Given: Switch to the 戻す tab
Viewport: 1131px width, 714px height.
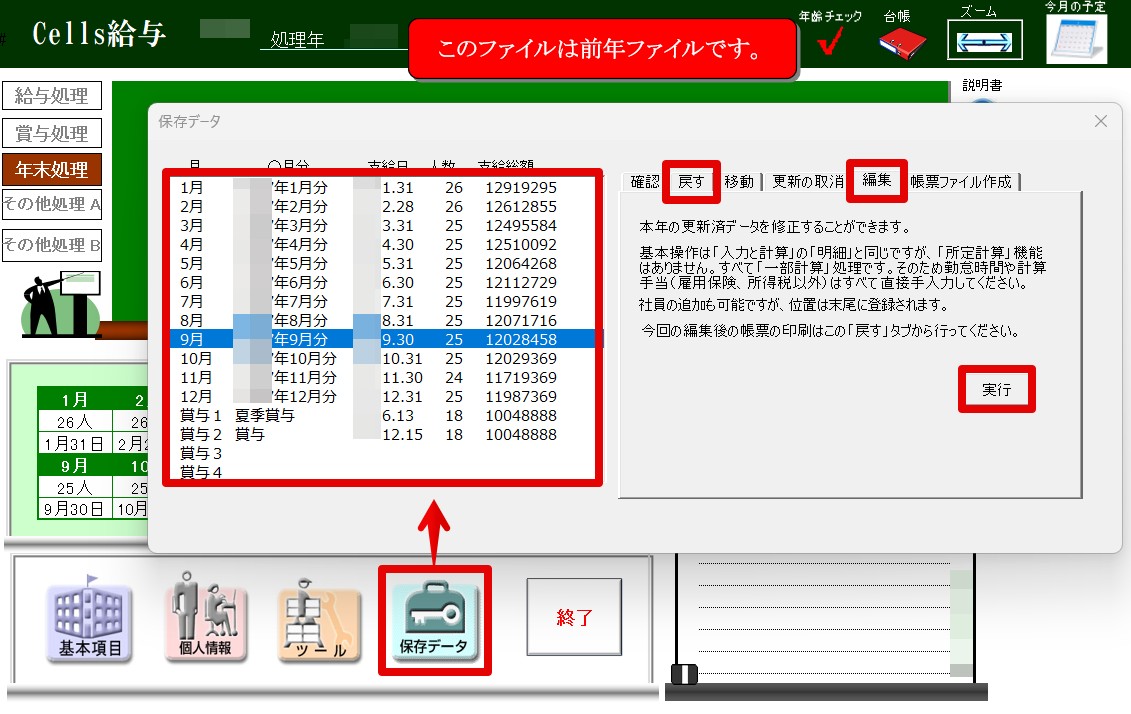Looking at the screenshot, I should pyautogui.click(x=691, y=182).
